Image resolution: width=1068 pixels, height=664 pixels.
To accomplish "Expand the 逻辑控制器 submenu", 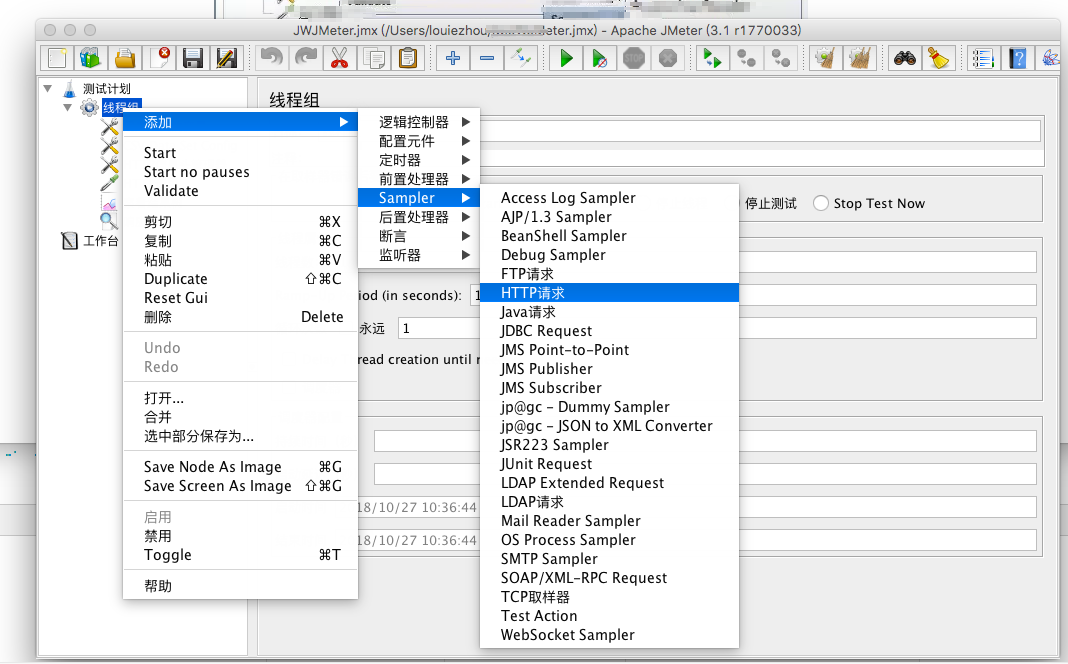I will pos(419,122).
